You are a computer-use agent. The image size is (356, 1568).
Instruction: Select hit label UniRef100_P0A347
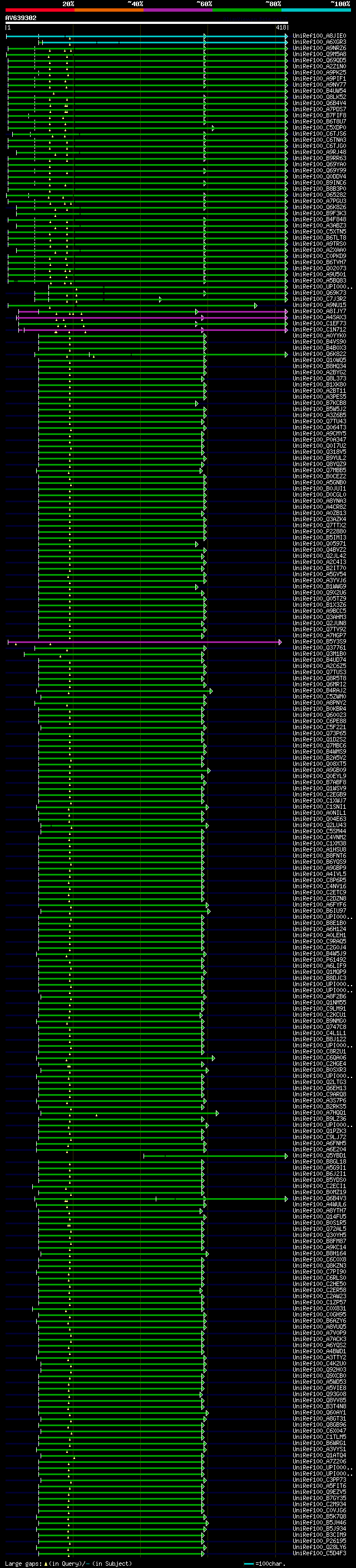pyautogui.click(x=319, y=439)
